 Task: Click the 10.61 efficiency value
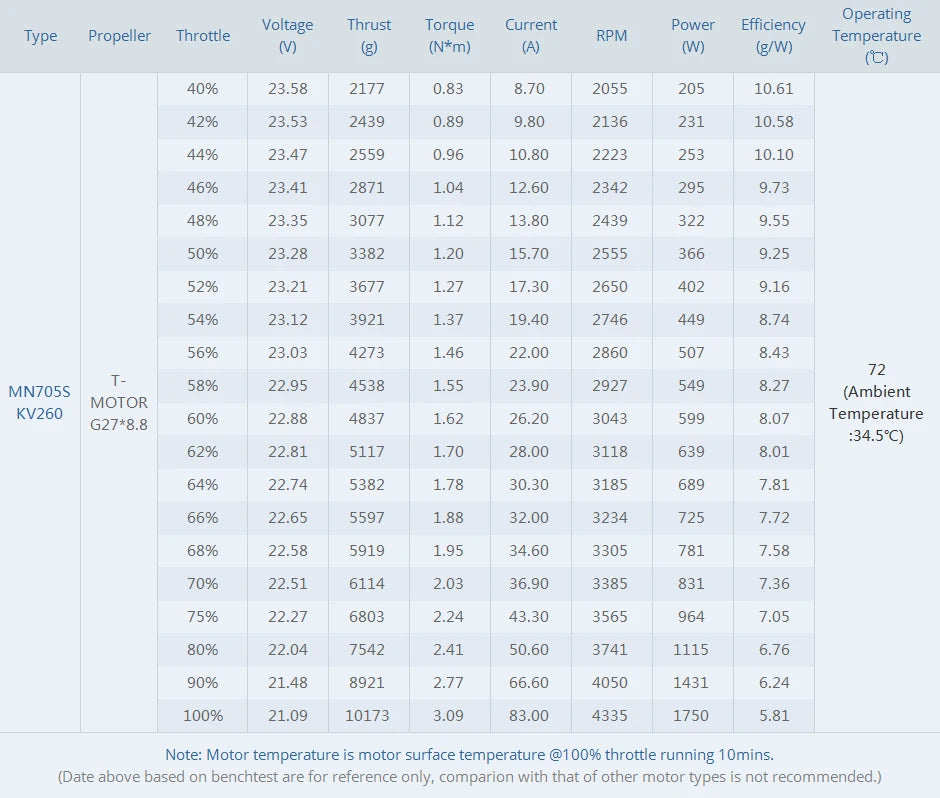(x=774, y=88)
